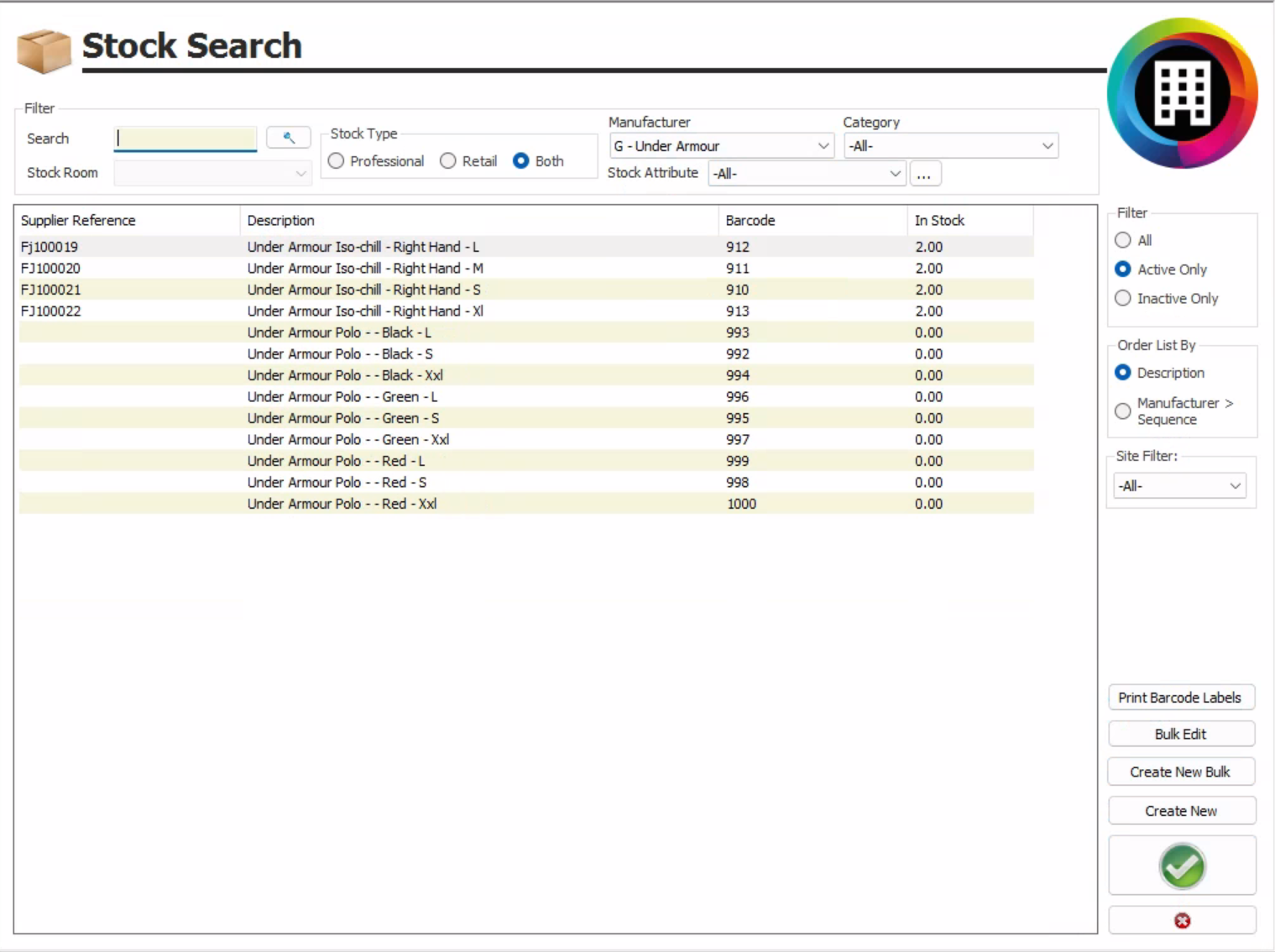Select Under Armour Polo - - Green - Xxl
This screenshot has height=952, width=1275.
click(348, 440)
